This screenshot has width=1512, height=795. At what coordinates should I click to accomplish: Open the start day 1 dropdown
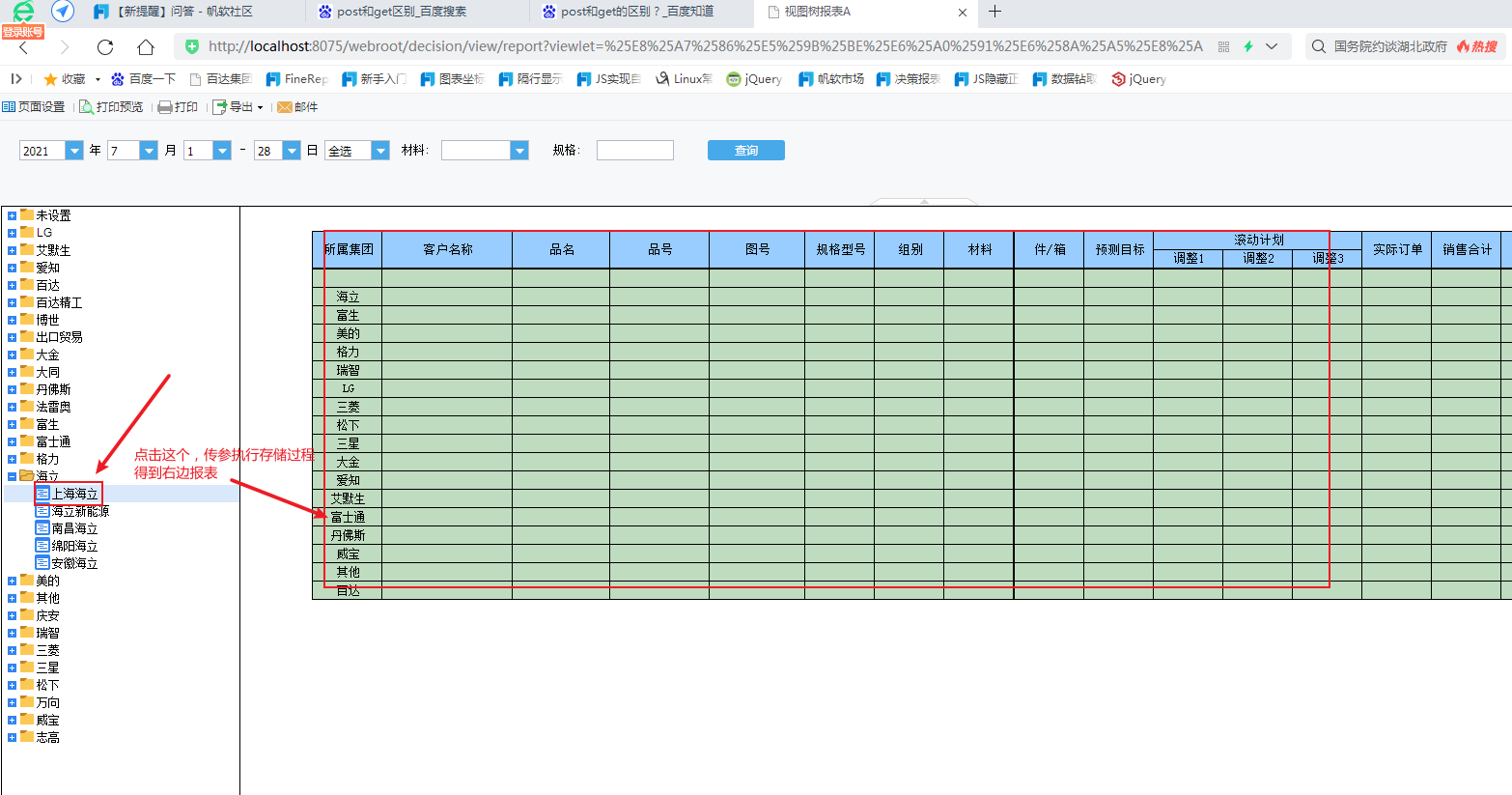point(222,151)
